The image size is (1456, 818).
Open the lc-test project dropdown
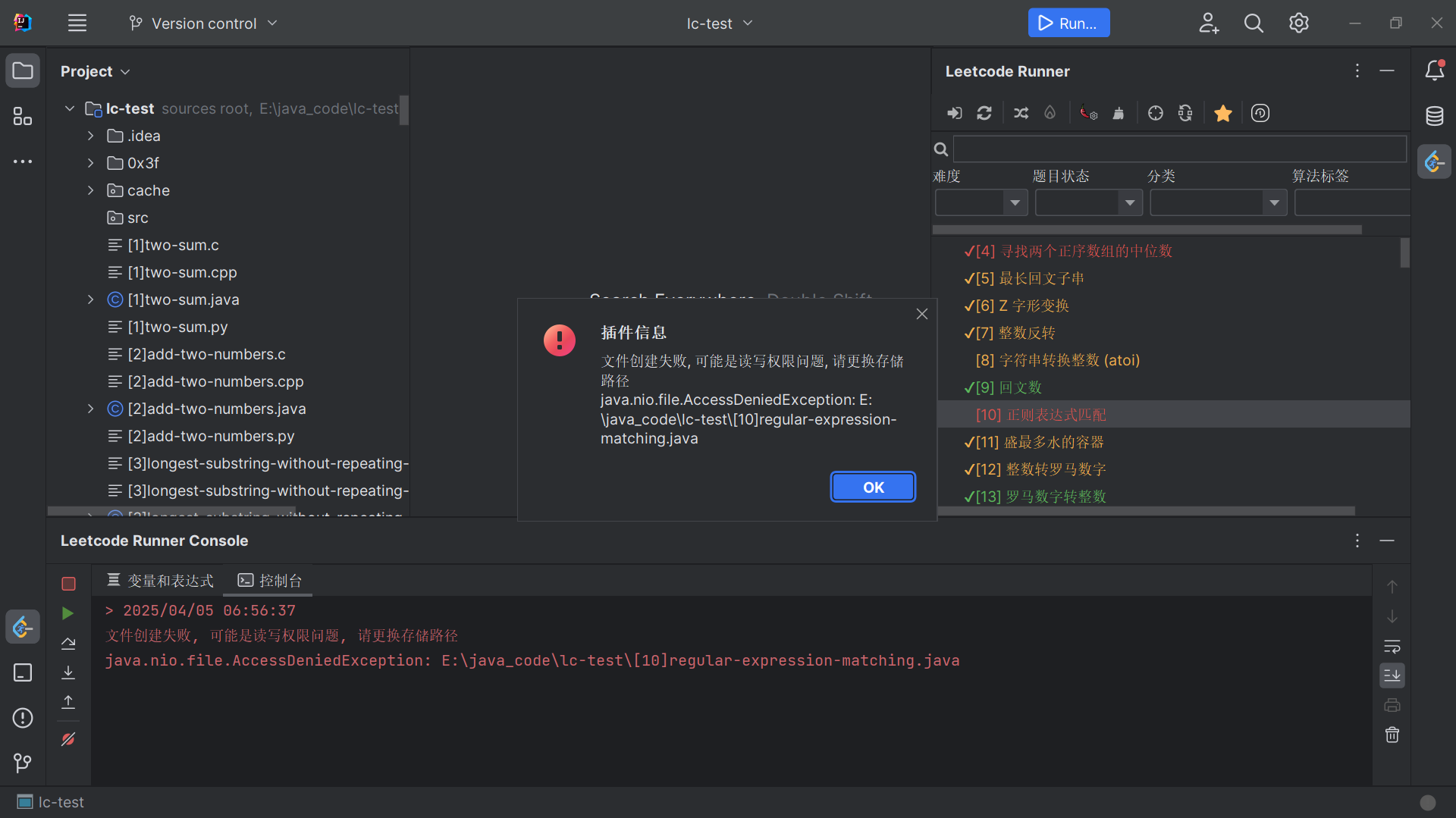coord(720,24)
